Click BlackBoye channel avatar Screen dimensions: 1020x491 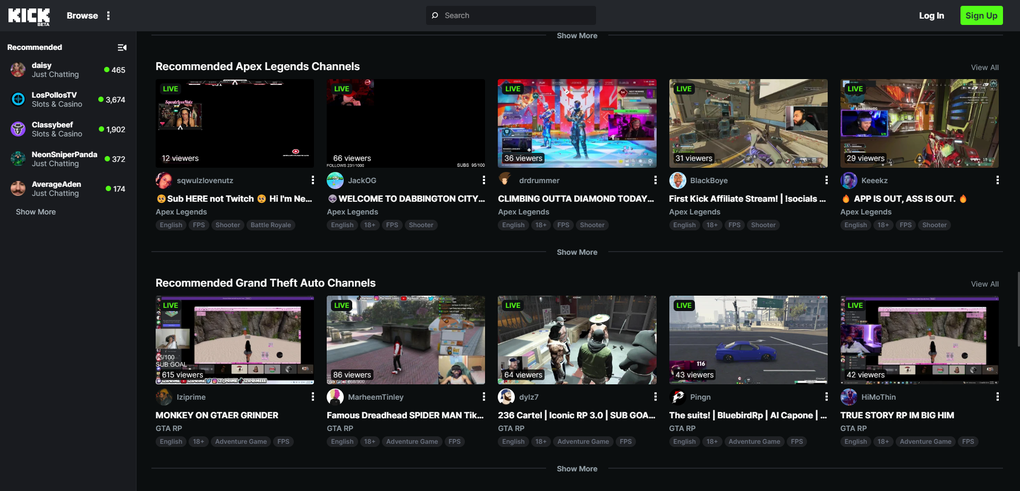[x=677, y=180]
